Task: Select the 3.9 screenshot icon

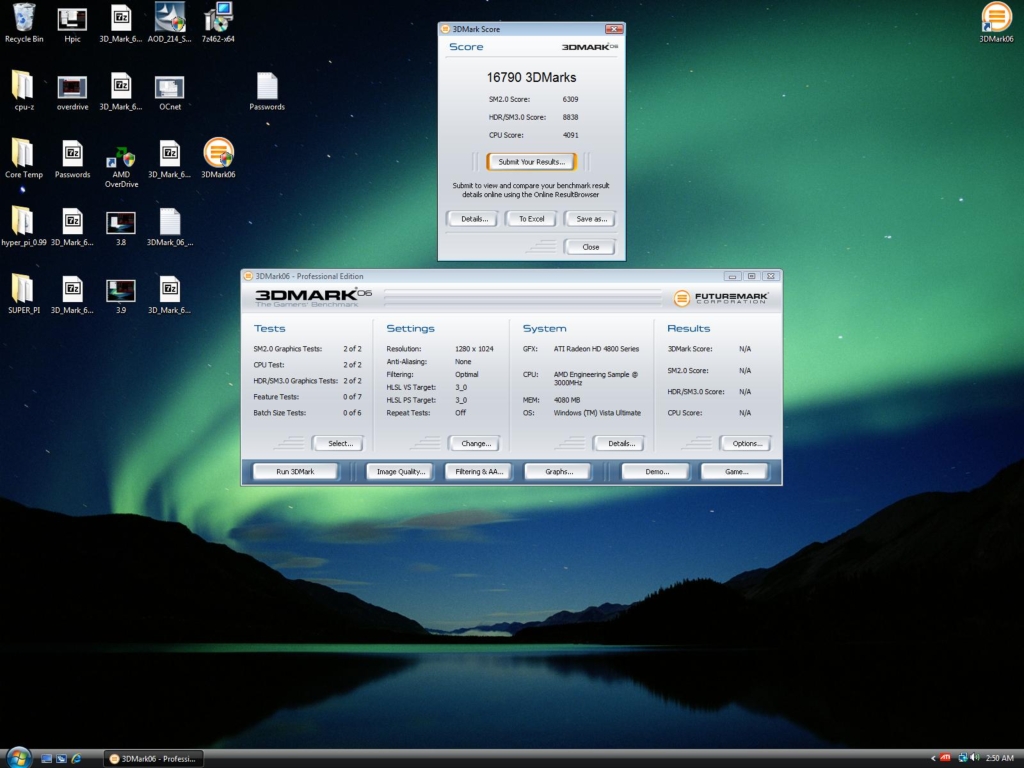Action: (121, 296)
